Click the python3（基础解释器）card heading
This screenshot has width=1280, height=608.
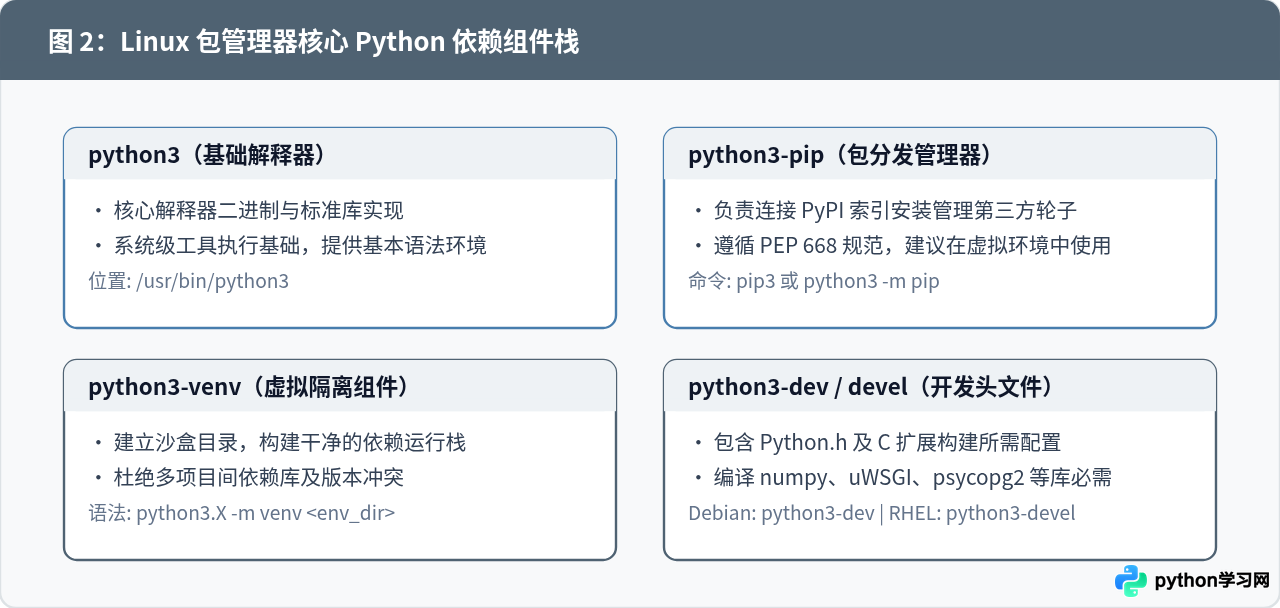tap(208, 155)
